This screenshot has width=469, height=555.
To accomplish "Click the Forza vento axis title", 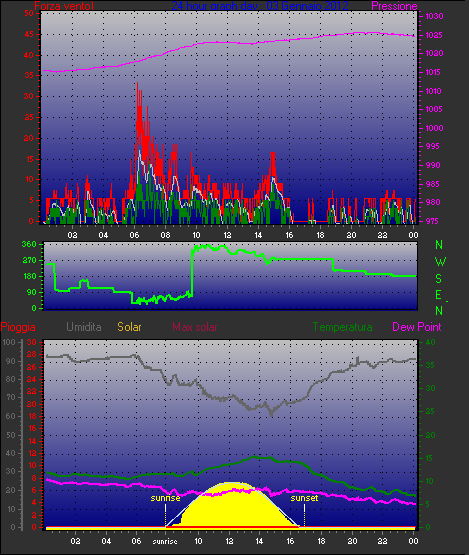I will tap(64, 6).
